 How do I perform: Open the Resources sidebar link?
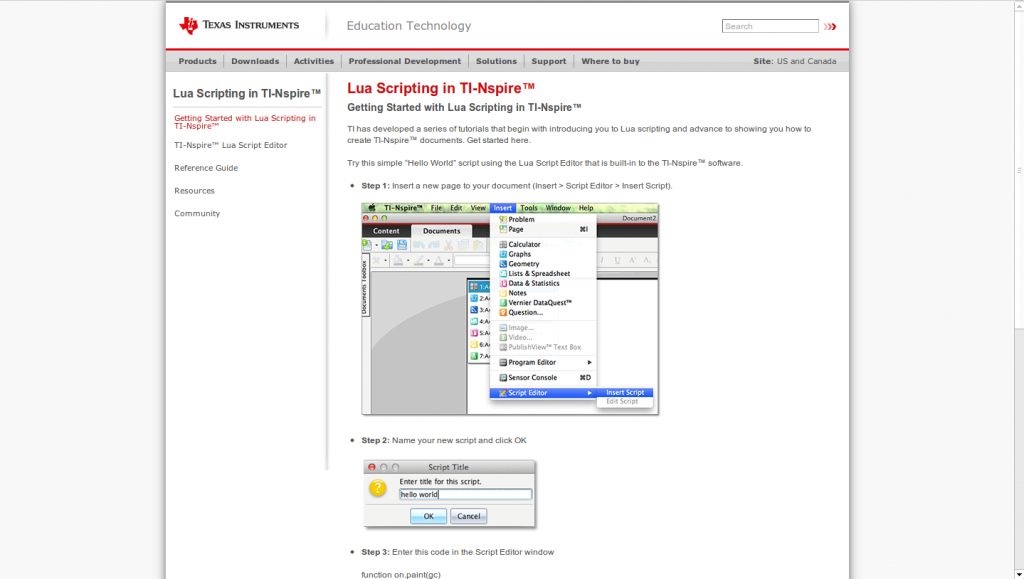click(194, 191)
